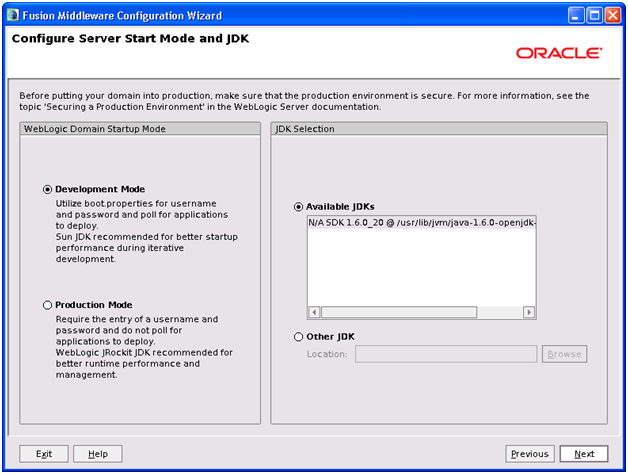Select the Production Mode radio button
628x474 pixels.
click(x=48, y=305)
